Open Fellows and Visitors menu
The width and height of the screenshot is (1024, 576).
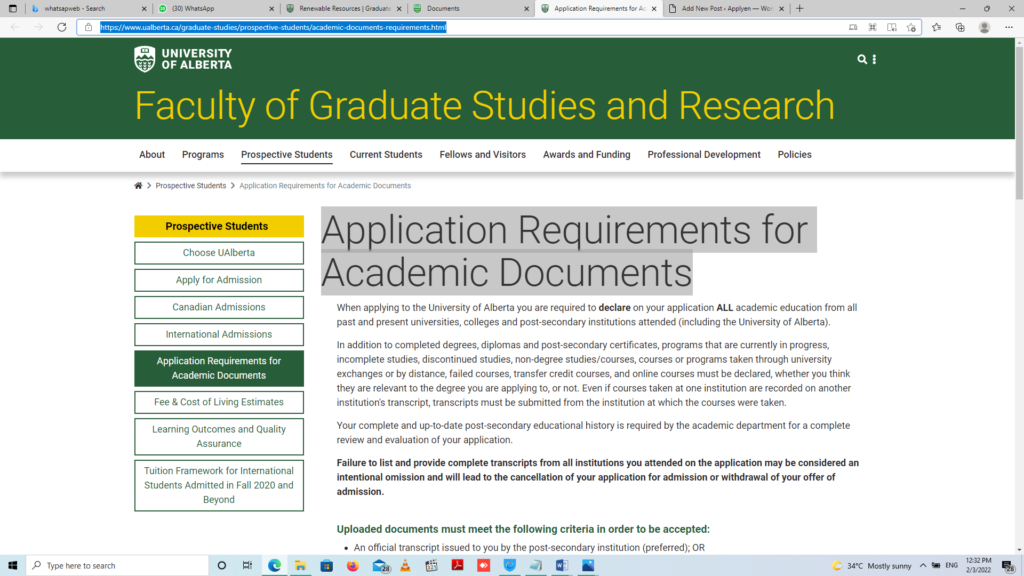pyautogui.click(x=483, y=155)
